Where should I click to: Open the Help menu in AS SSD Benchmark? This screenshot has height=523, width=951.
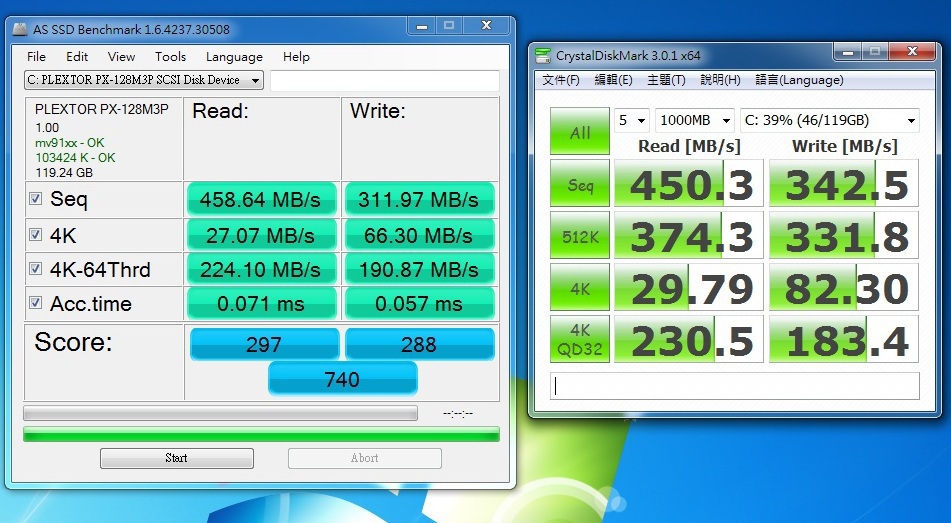(x=296, y=56)
